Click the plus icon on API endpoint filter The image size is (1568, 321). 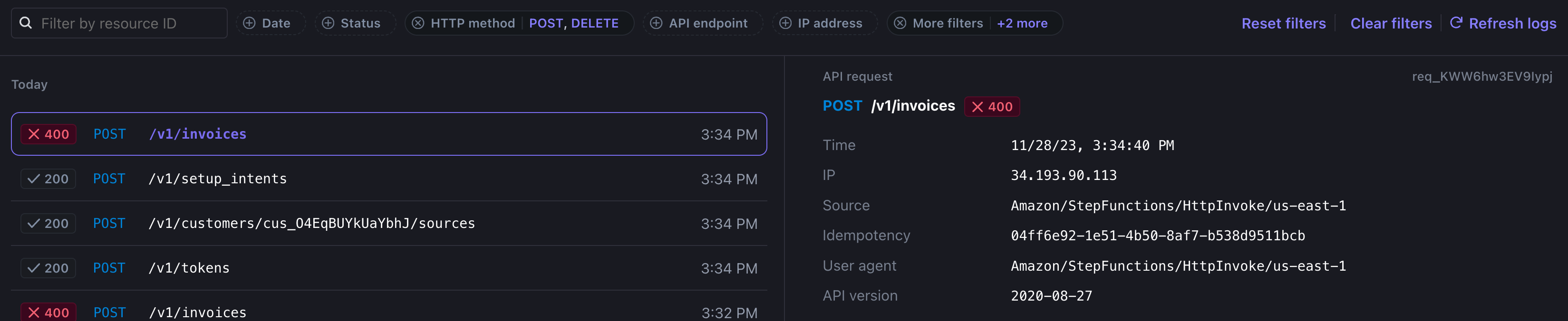pos(656,23)
